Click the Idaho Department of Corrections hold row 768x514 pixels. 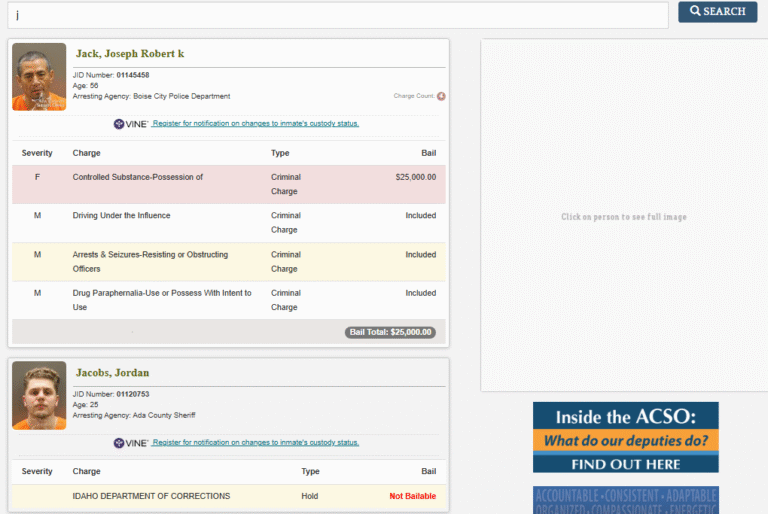pyautogui.click(x=229, y=496)
